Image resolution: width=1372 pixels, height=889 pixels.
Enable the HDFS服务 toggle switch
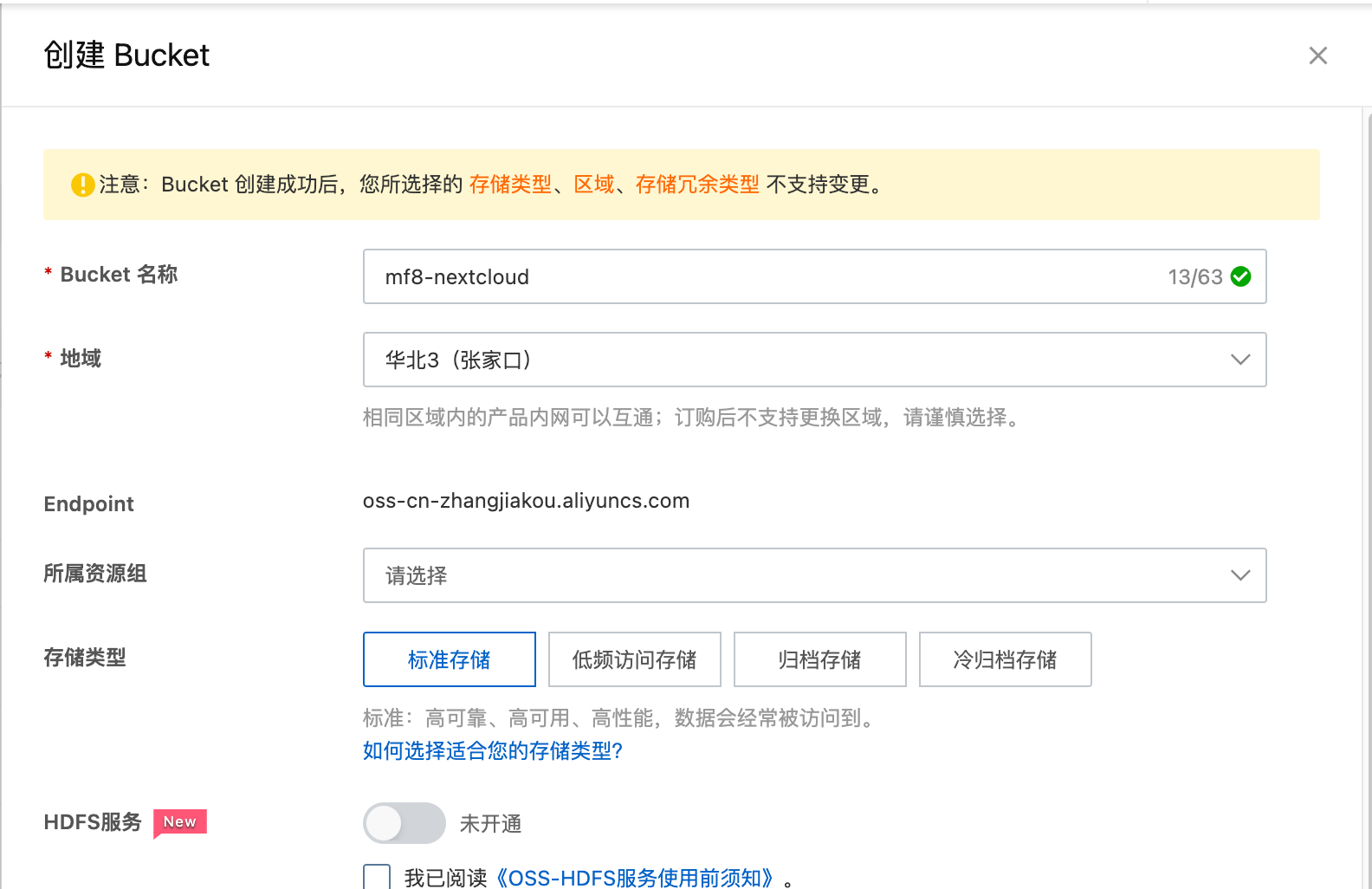pos(404,823)
